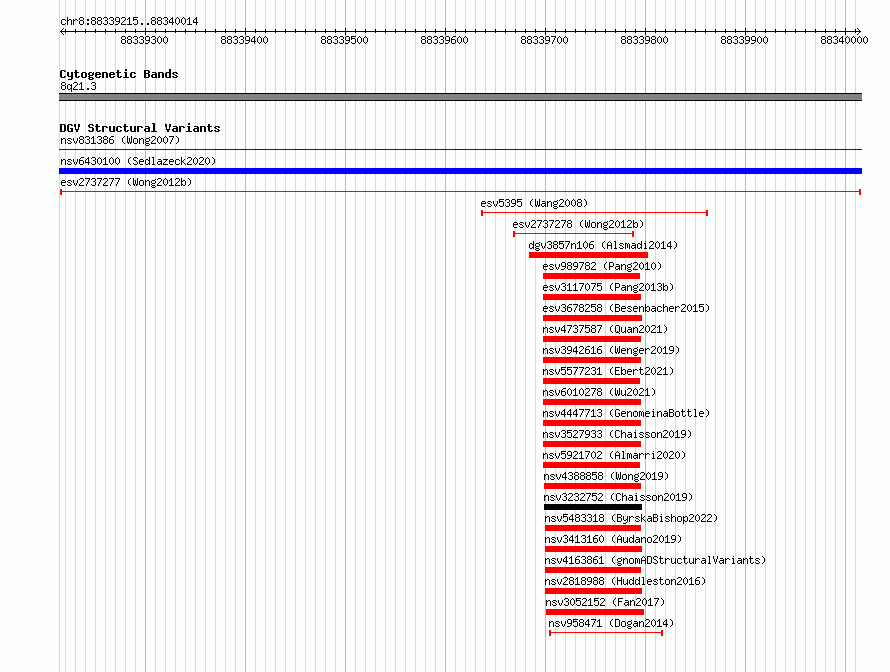Viewport: 890px width, 672px height.
Task: Click the nsv5577231 red bar
Action: [591, 381]
